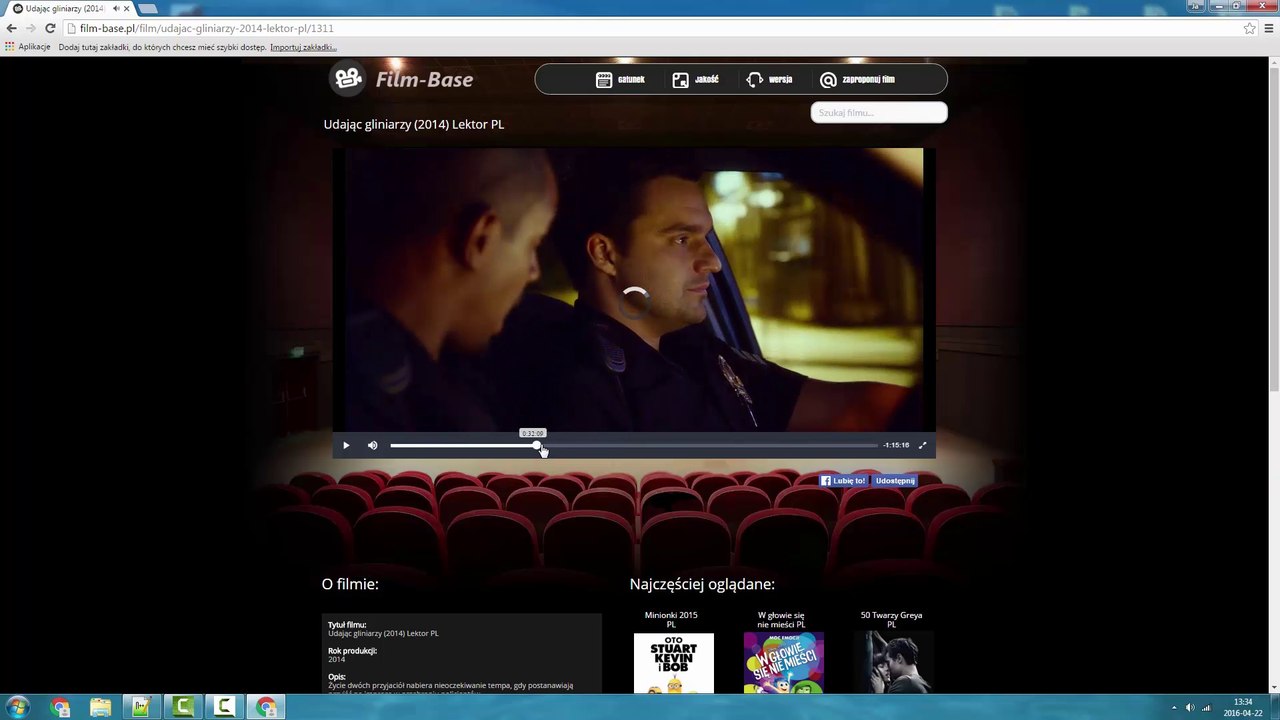Screen dimensions: 1280x720
Task: Open the network signal tray icon
Action: [1206, 708]
